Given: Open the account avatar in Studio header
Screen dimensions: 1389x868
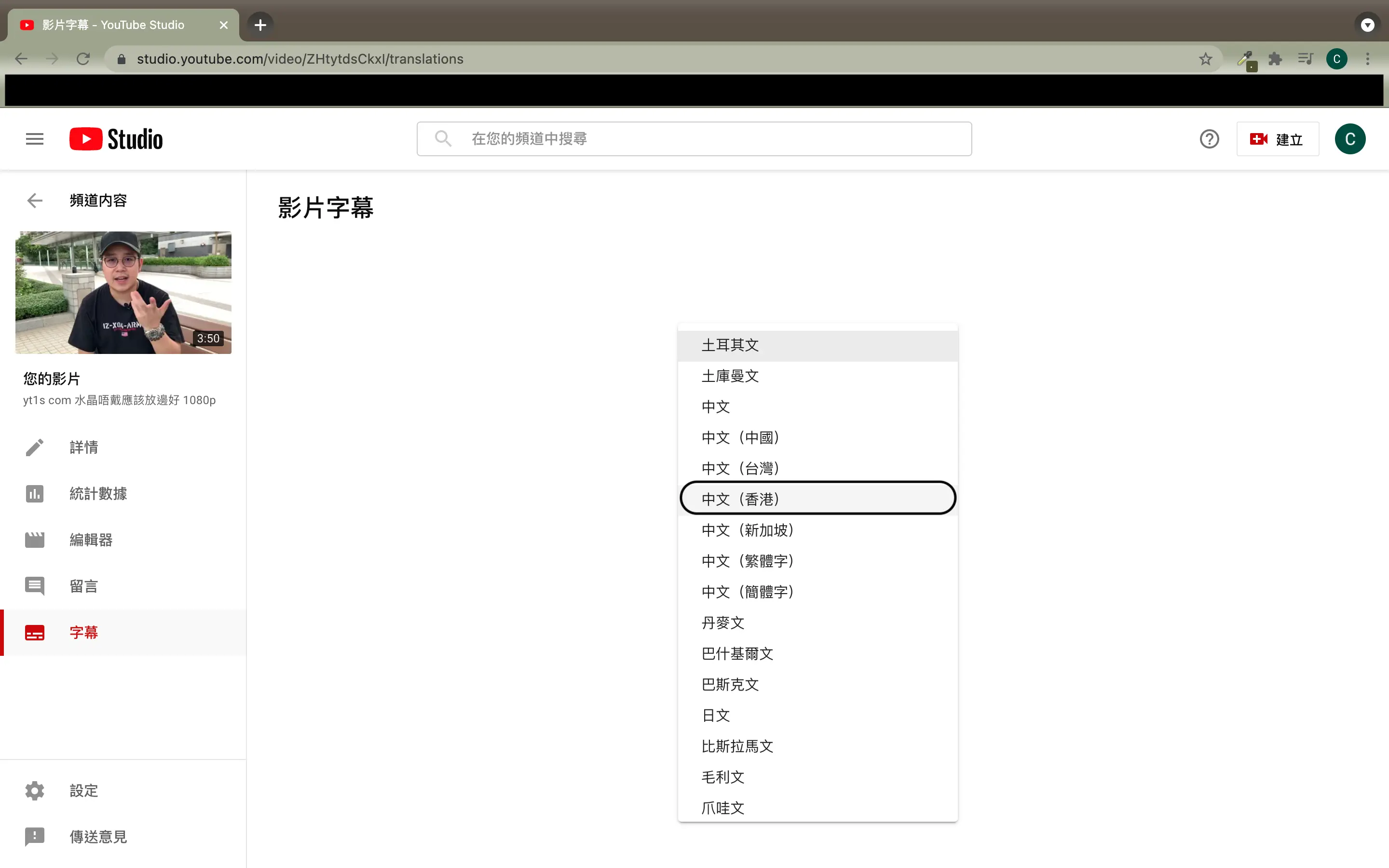Looking at the screenshot, I should pos(1349,139).
